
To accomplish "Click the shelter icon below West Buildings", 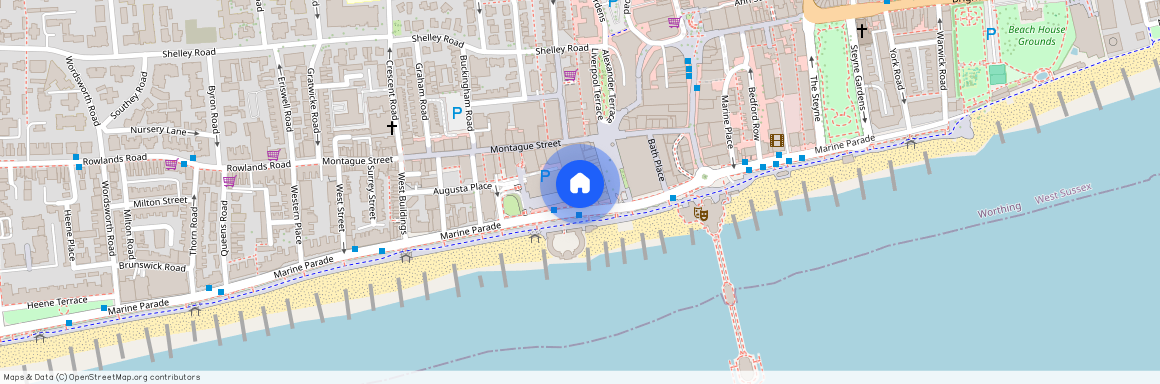I will point(405,257).
